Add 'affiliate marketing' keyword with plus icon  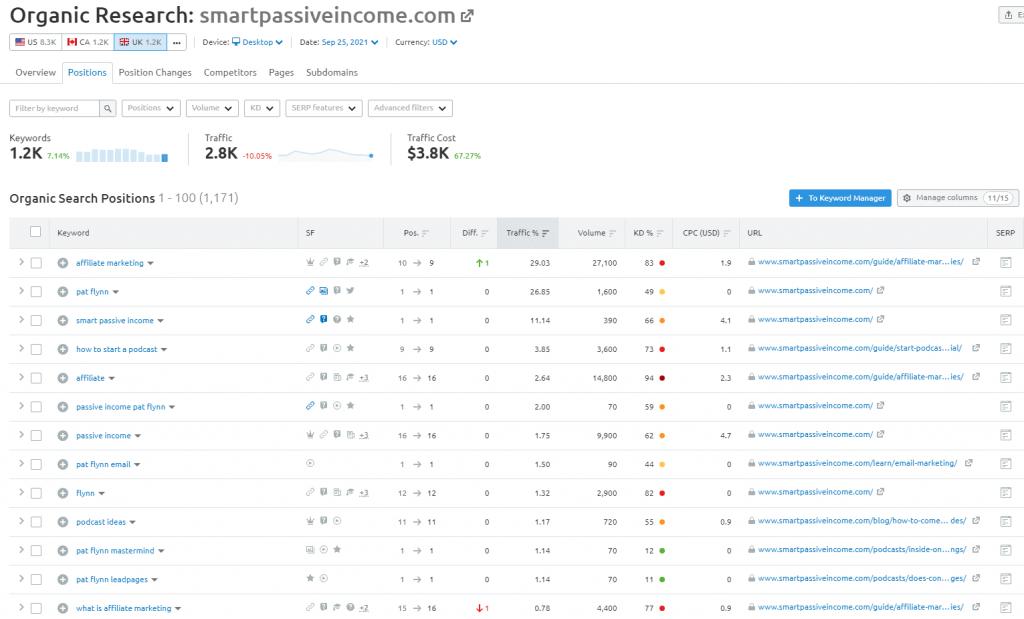[x=63, y=263]
